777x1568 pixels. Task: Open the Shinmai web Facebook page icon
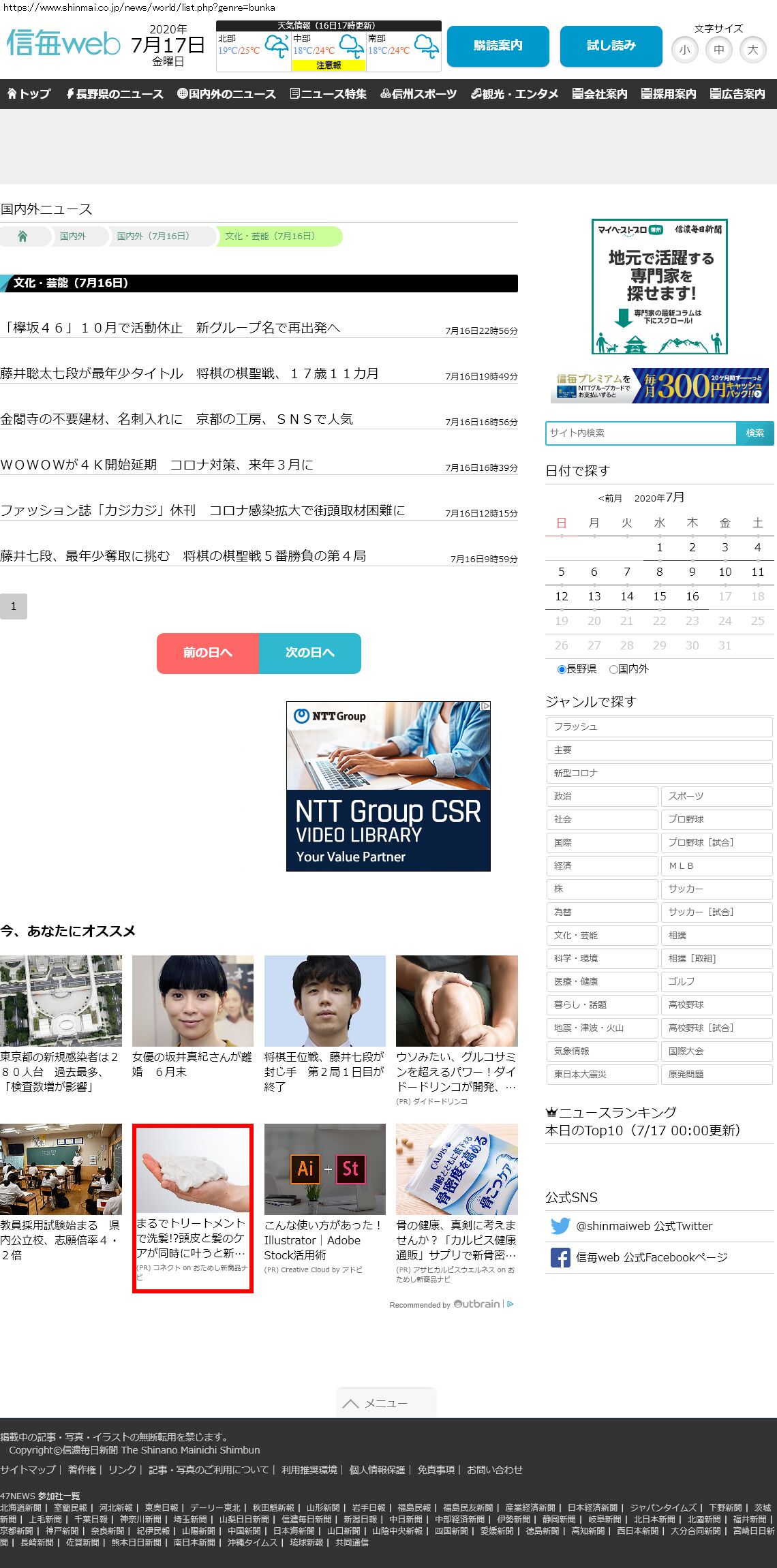(560, 1257)
